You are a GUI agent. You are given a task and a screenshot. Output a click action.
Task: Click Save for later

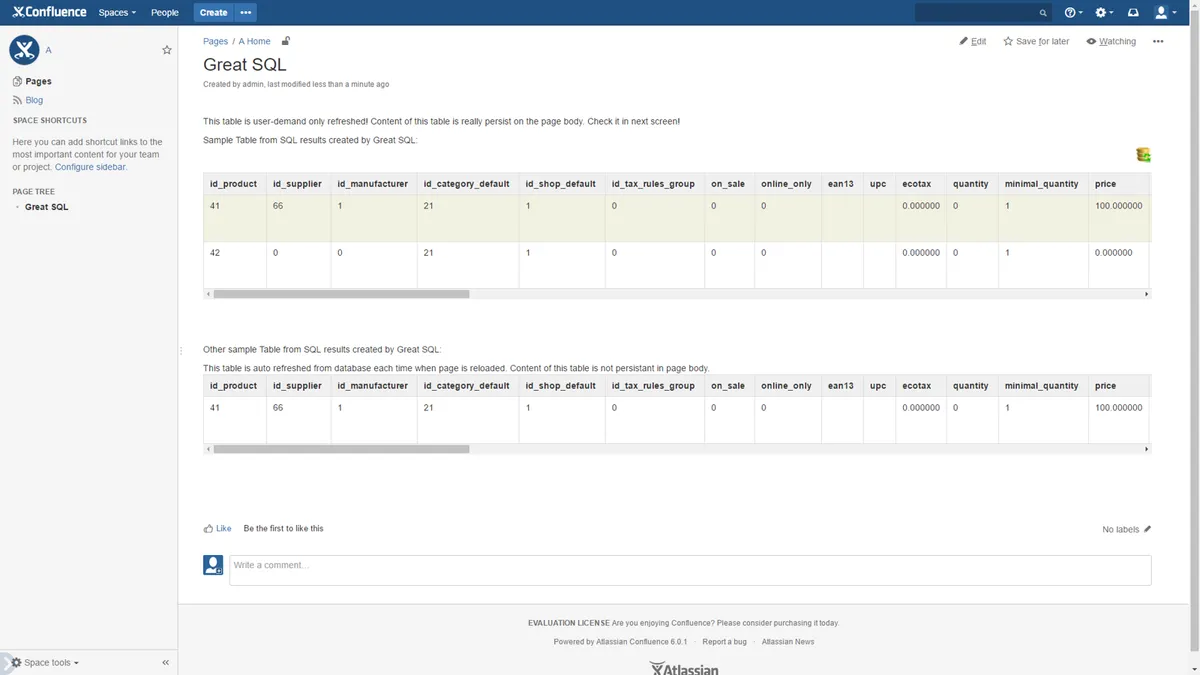pos(1036,41)
